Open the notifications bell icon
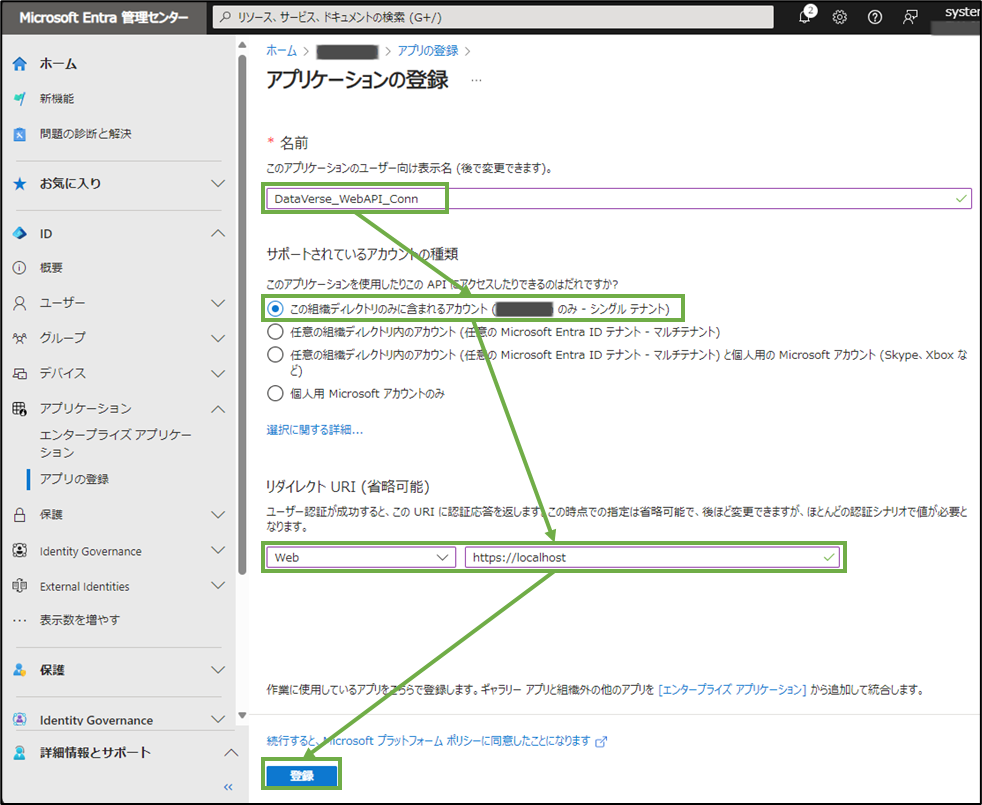982x805 pixels. [x=805, y=17]
